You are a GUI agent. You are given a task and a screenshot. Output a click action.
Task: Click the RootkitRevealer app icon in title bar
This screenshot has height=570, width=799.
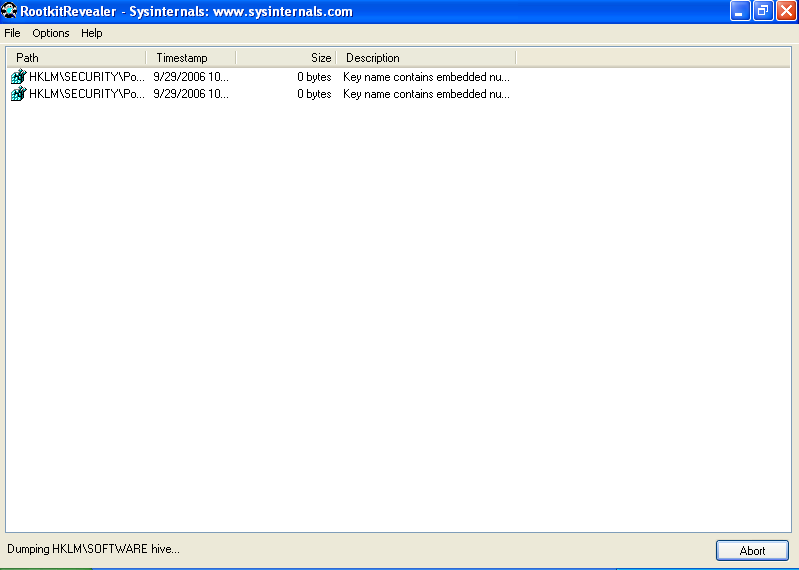[9, 11]
